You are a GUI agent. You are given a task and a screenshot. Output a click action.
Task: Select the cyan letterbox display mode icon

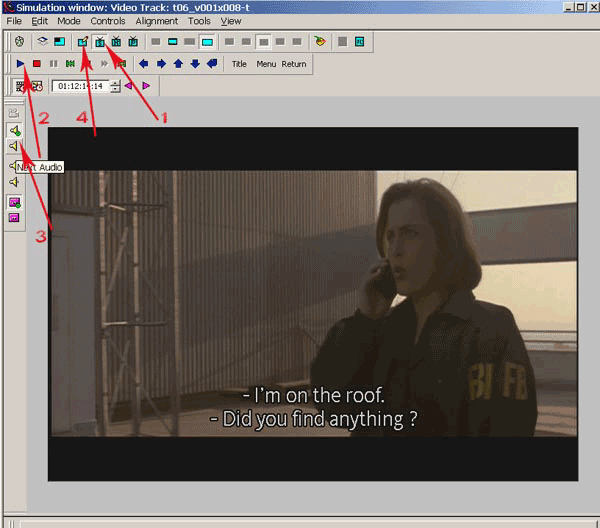tap(173, 41)
